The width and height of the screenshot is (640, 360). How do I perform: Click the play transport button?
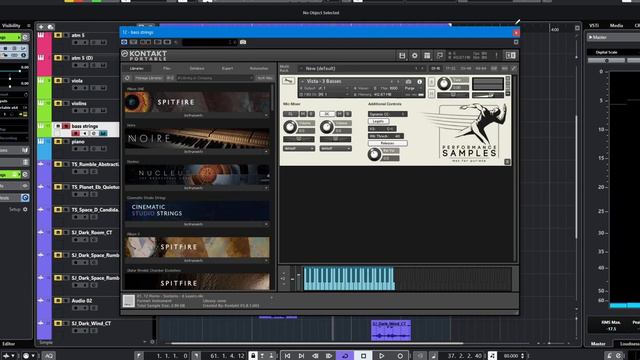(x=382, y=356)
